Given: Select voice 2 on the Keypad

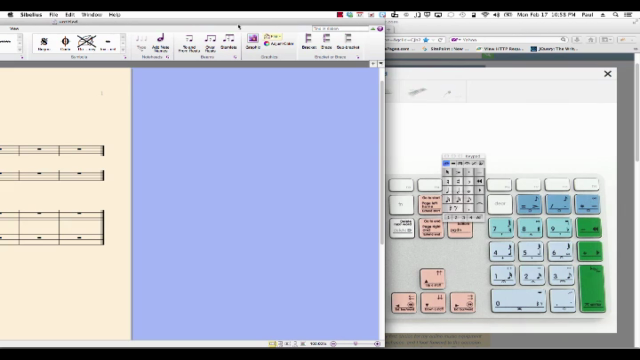Looking at the screenshot, I should click(456, 217).
